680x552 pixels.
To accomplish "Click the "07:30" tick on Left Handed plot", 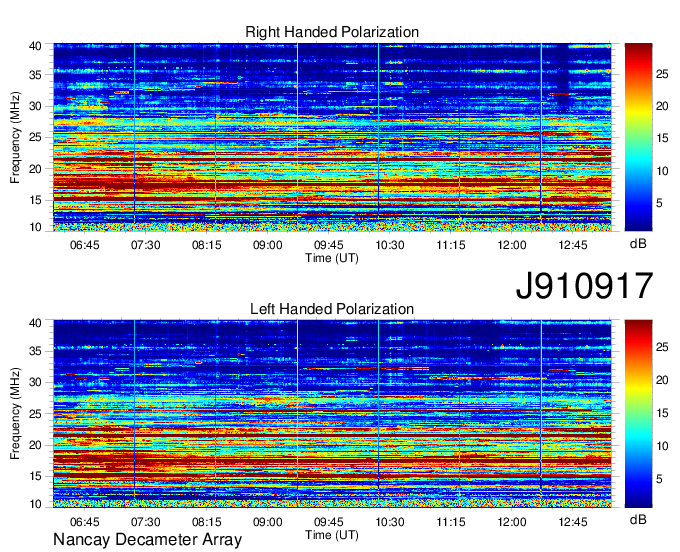I will 146,522.
